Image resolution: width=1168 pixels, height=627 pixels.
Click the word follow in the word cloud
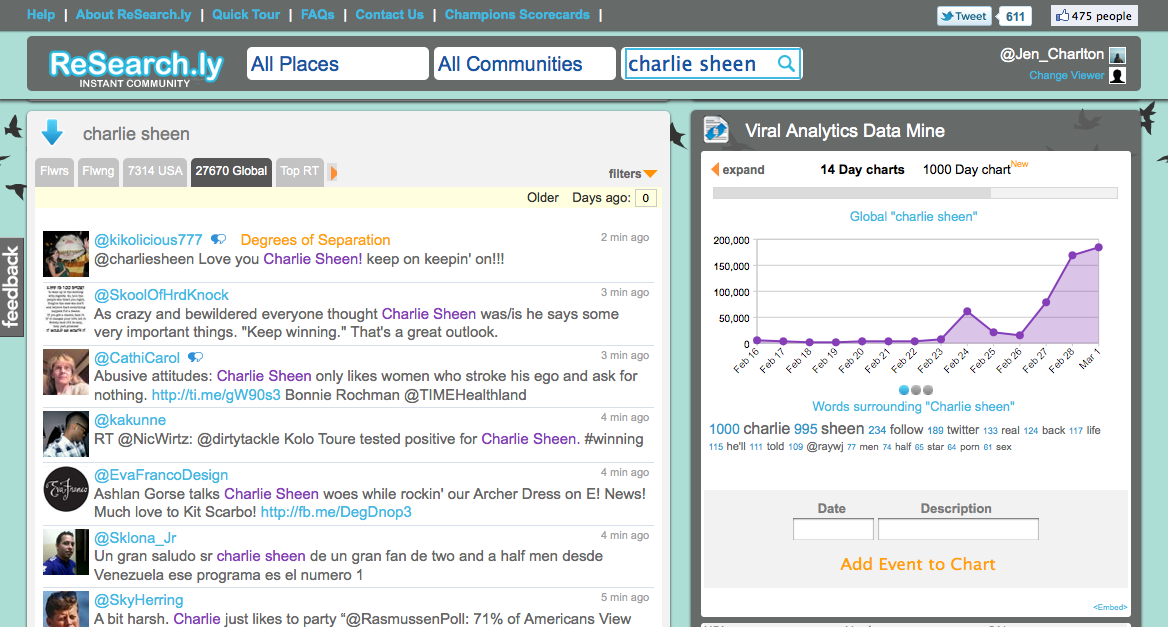point(907,430)
